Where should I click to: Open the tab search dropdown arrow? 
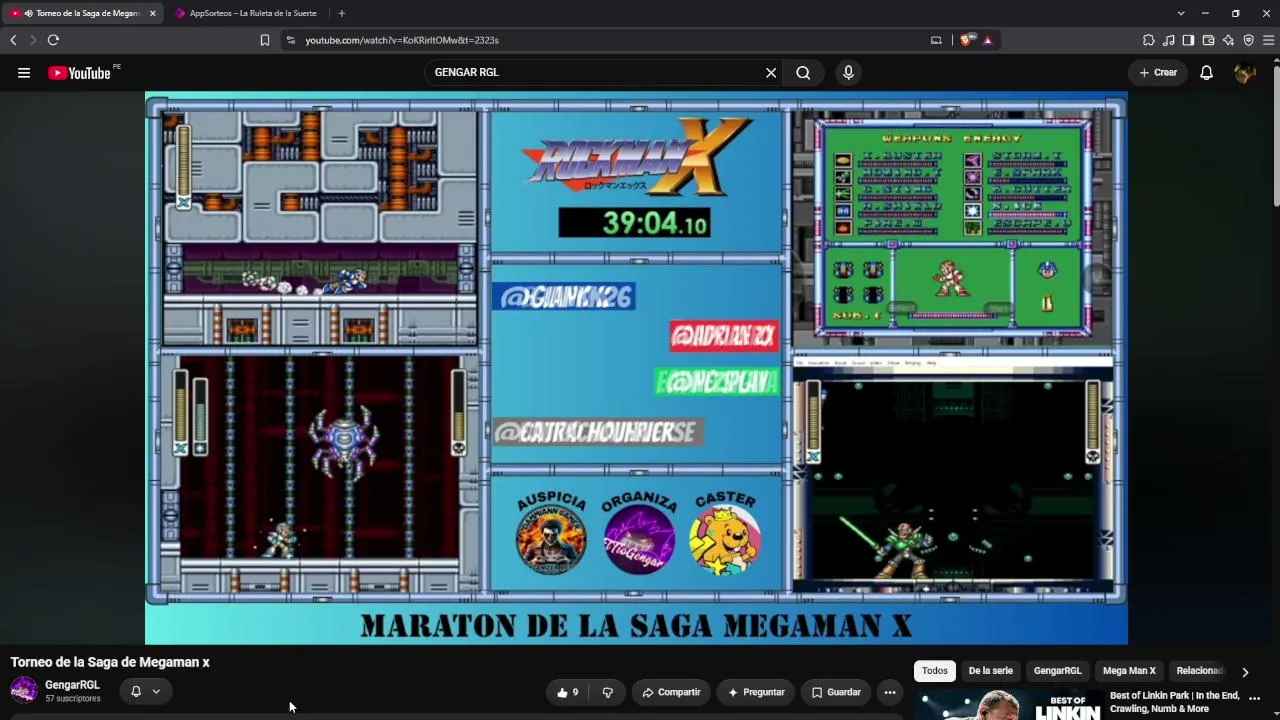(x=1181, y=13)
